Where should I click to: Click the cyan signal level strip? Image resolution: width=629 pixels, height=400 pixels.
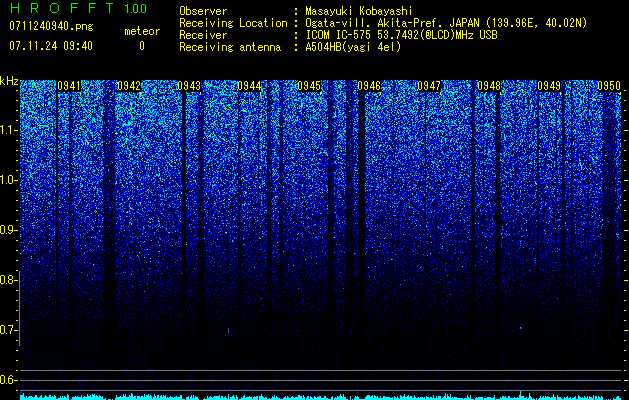point(320,396)
